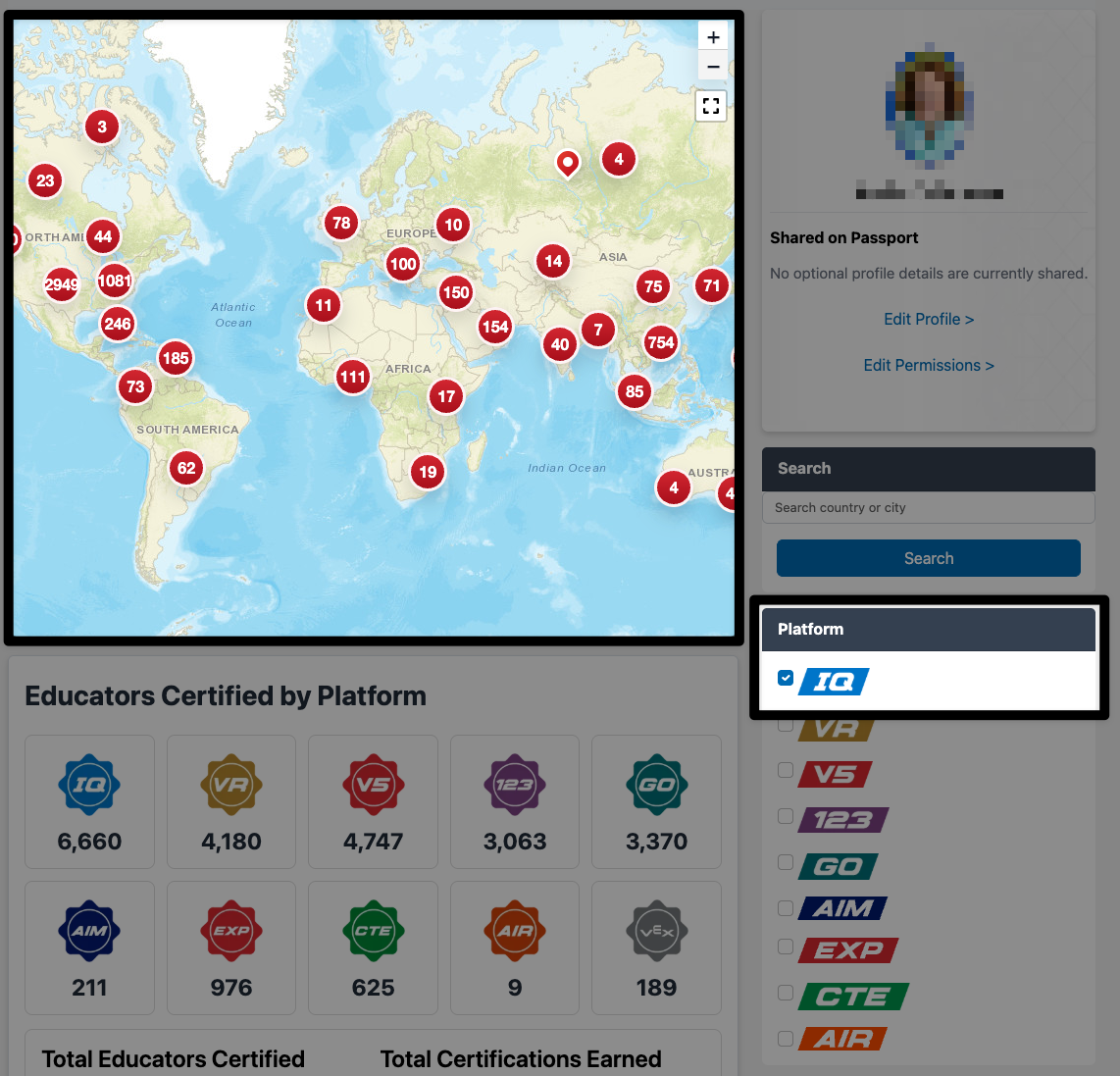Open the 17 cluster marker
Image resolution: width=1120 pixels, height=1076 pixels.
tap(446, 396)
